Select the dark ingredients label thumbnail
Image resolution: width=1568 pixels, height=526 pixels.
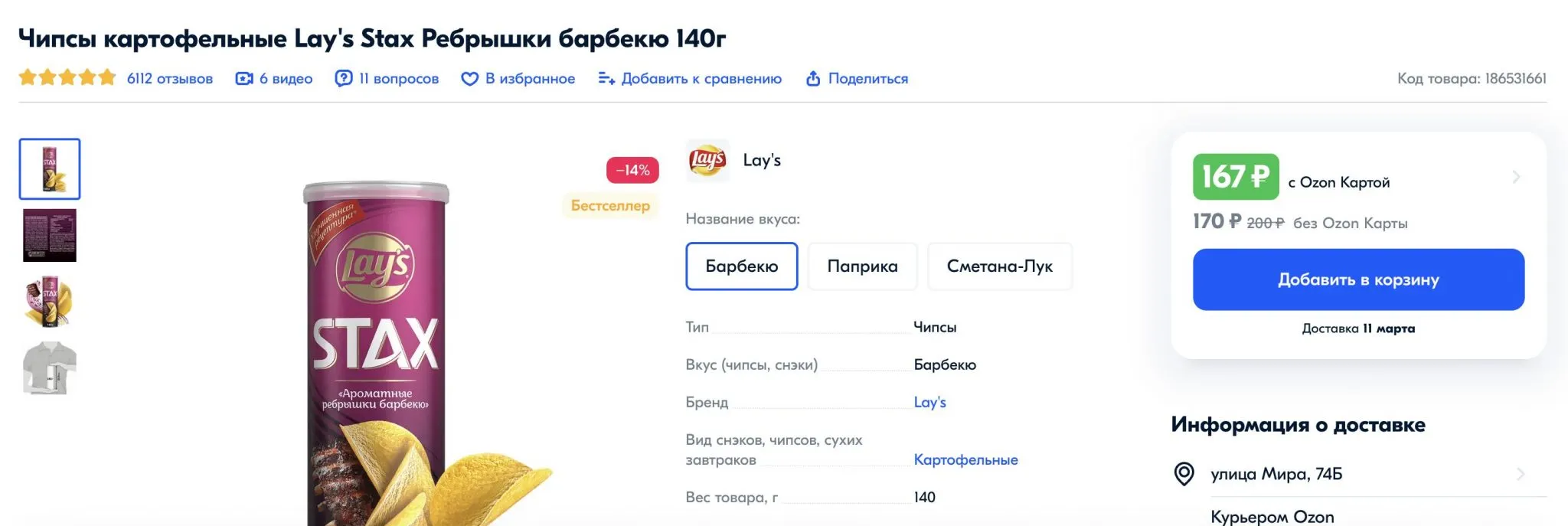(x=50, y=235)
